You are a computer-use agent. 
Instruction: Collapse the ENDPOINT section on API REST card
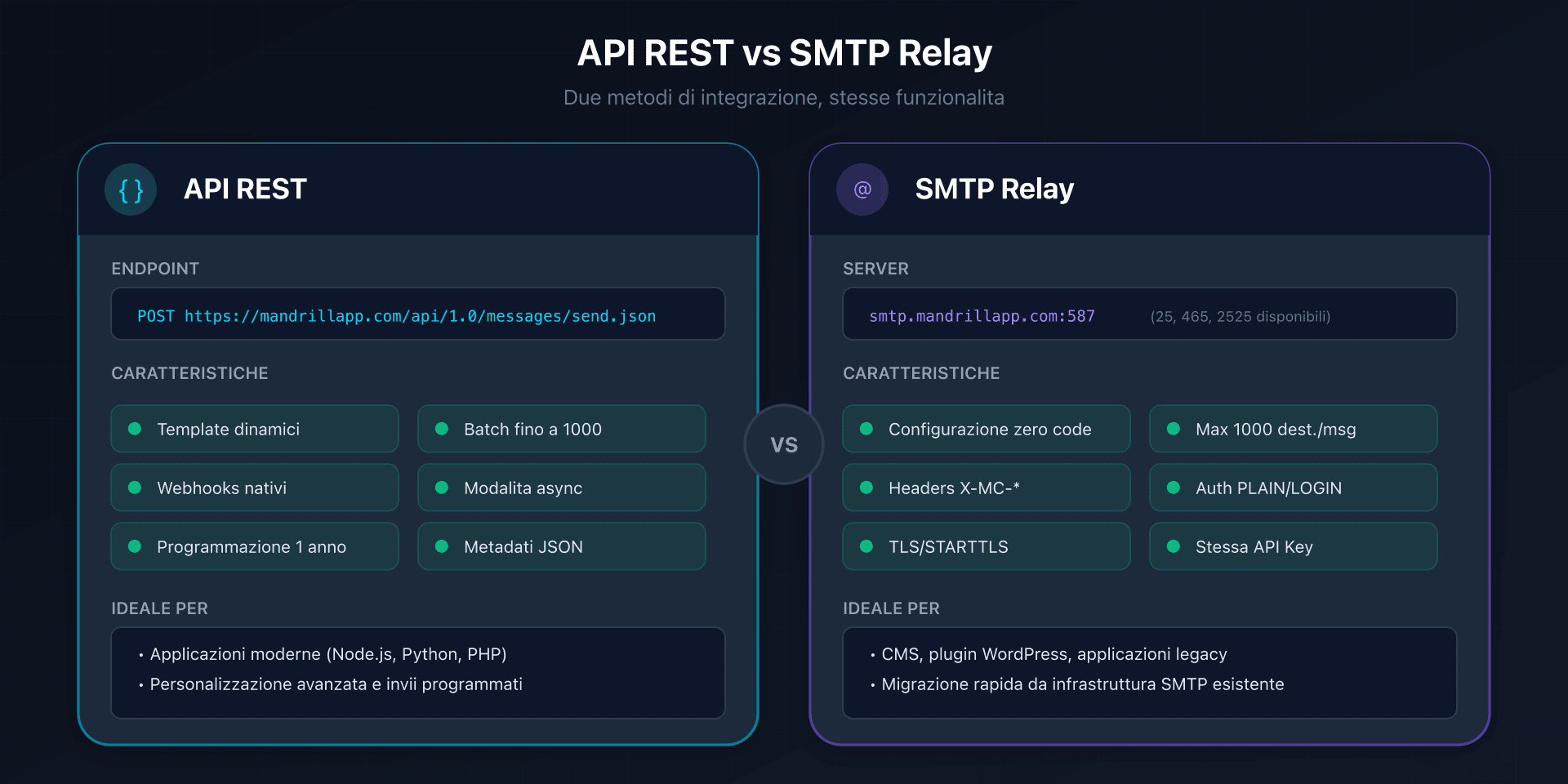155,268
